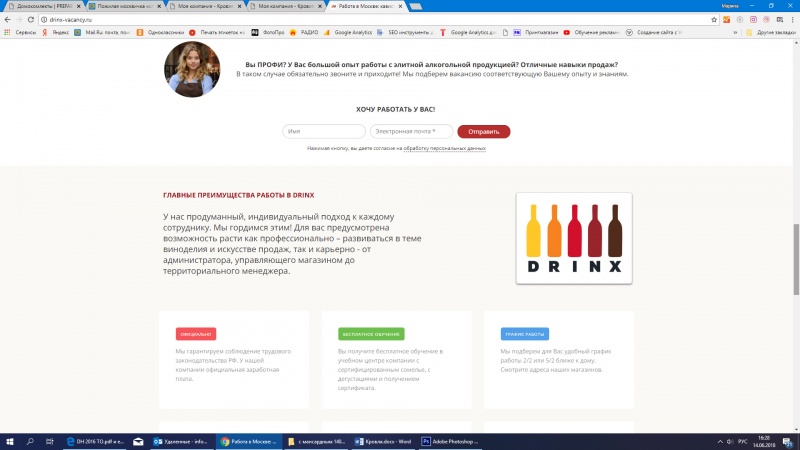
Task: Open the Windows Start menu
Action: pos(10,441)
